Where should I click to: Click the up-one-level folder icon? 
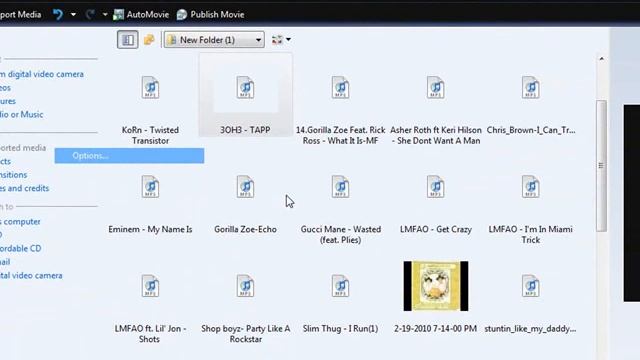coord(149,40)
